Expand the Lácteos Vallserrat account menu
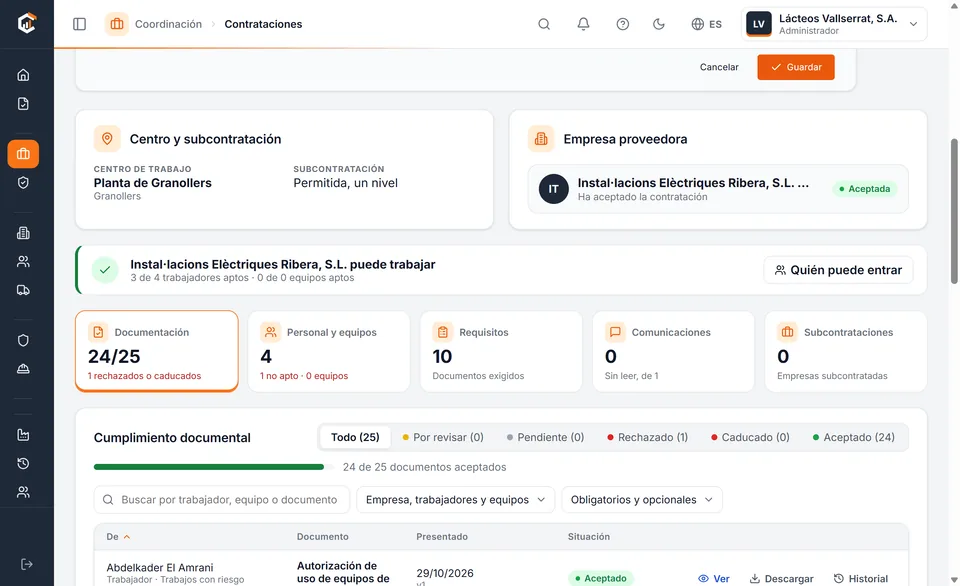Viewport: 960px width, 586px height. click(x=834, y=24)
